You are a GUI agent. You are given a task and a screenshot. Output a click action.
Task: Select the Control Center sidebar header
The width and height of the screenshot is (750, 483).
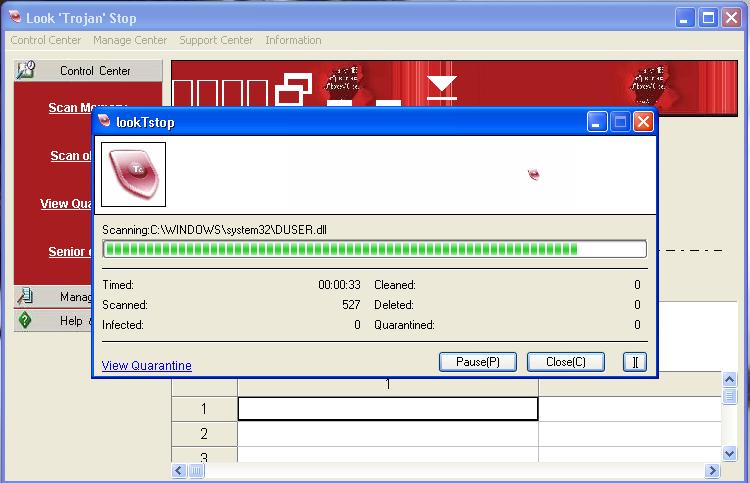[x=88, y=71]
